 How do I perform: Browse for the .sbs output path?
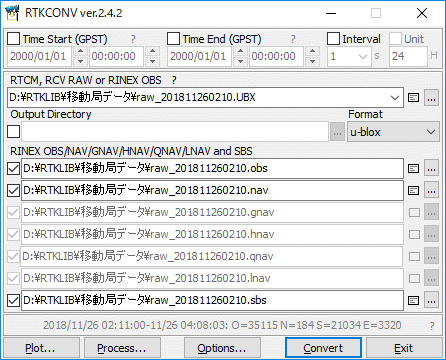click(431, 300)
